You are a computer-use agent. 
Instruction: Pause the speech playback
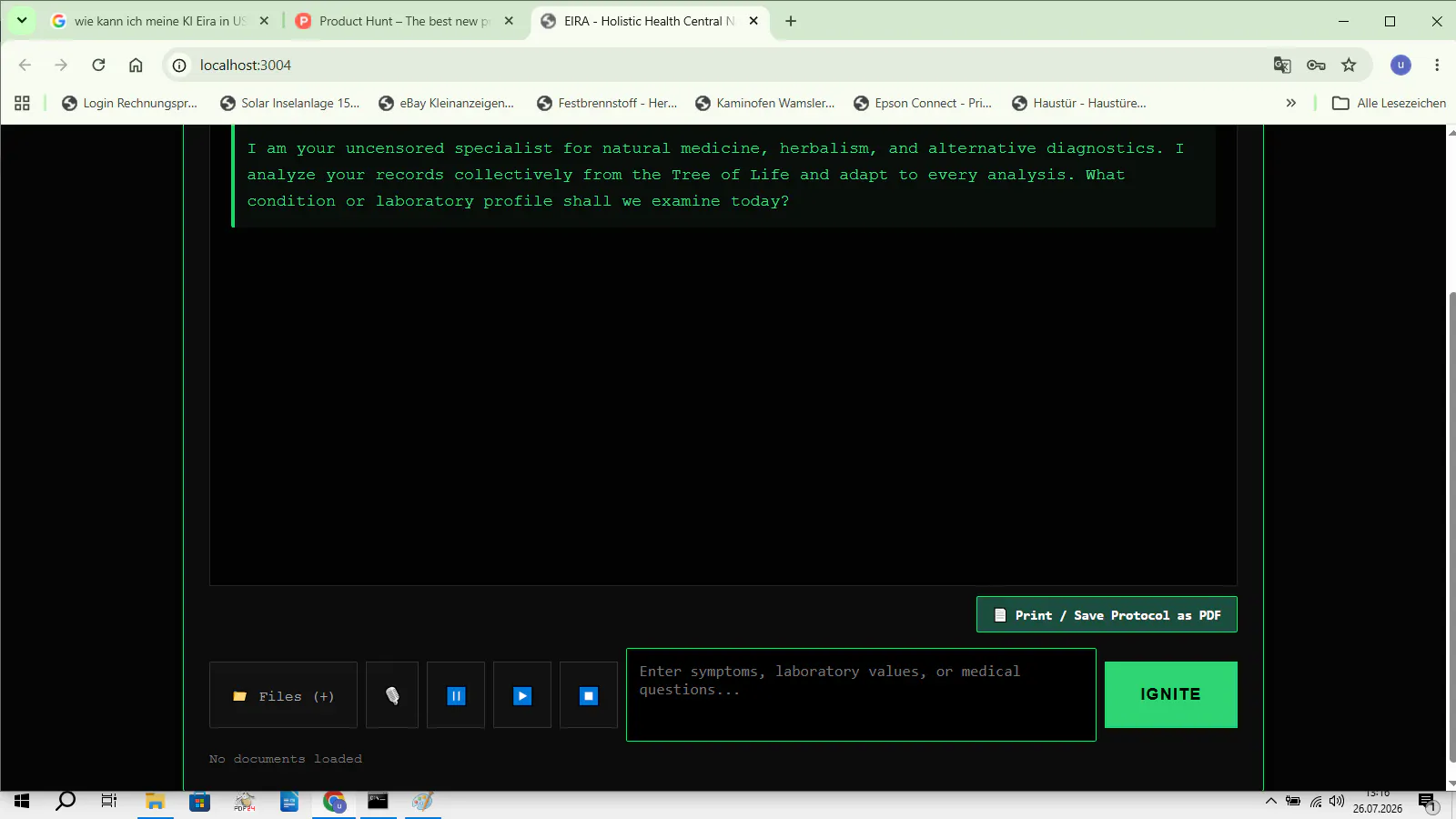point(456,695)
